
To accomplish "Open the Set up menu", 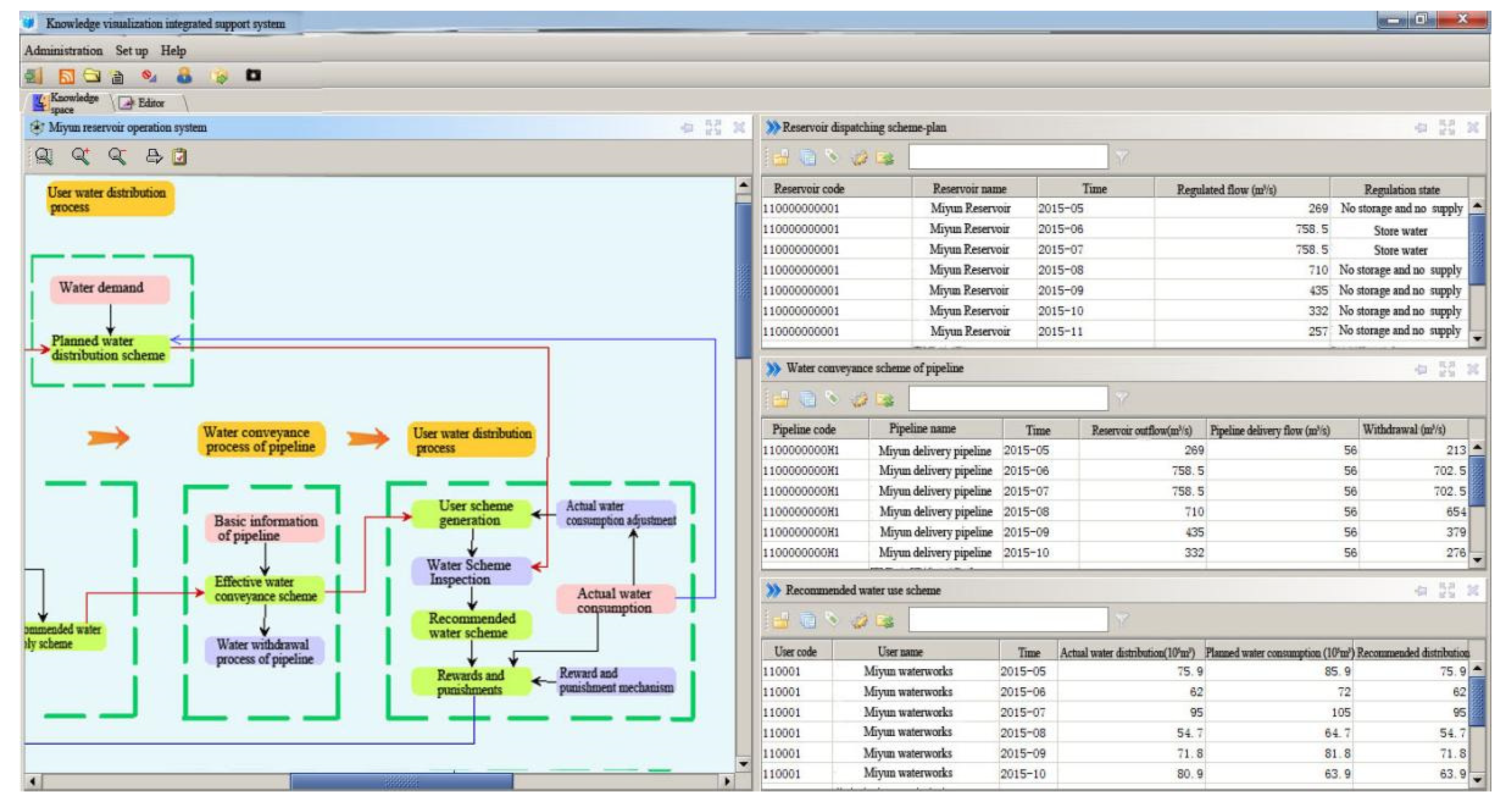I will click(131, 51).
